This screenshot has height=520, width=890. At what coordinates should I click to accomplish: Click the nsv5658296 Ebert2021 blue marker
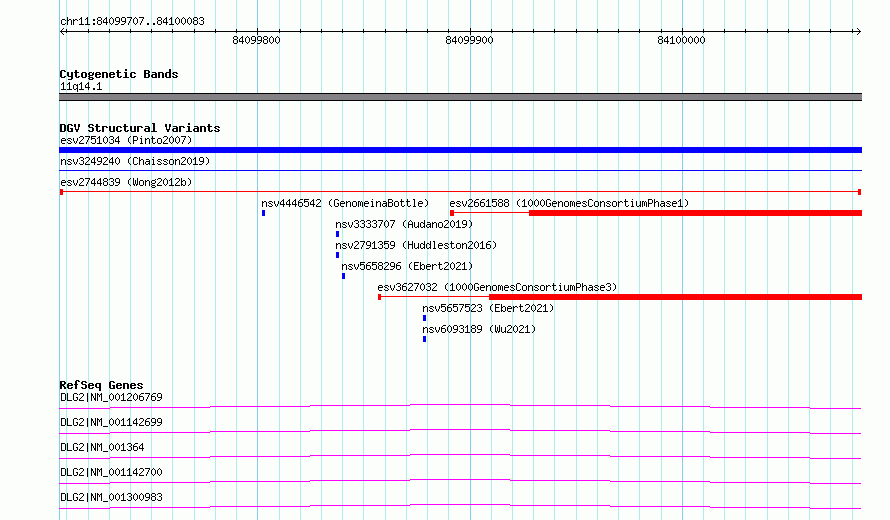tap(343, 276)
